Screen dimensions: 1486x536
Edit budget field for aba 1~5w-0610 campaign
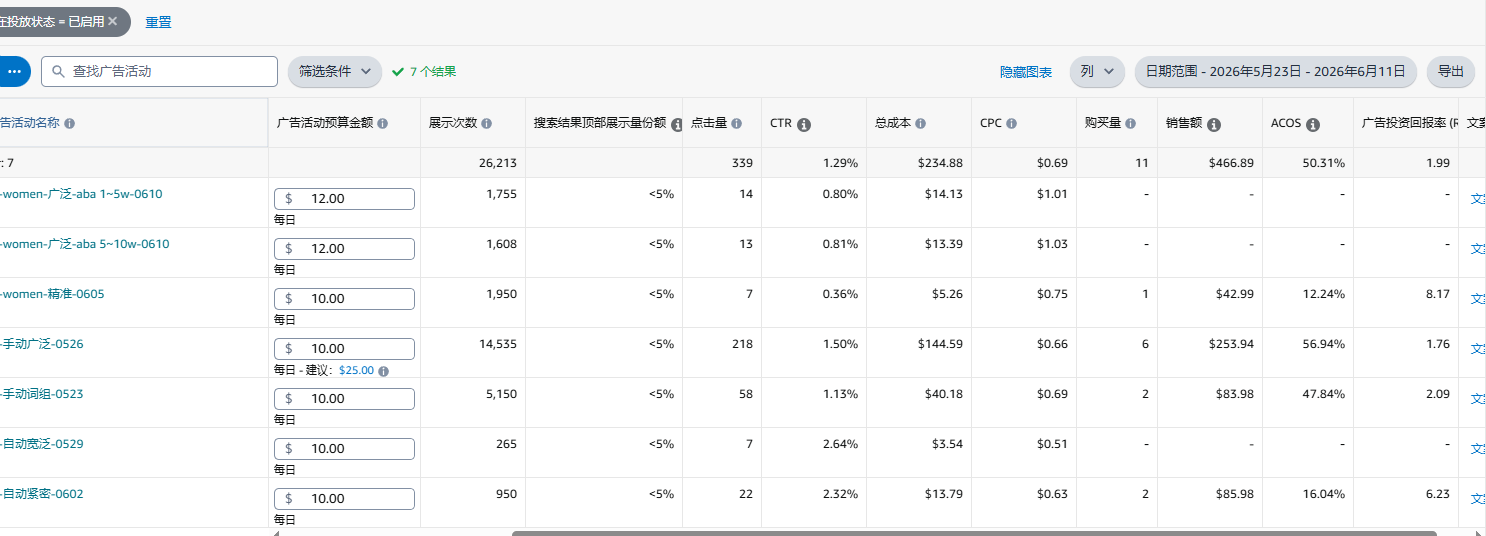(x=344, y=199)
